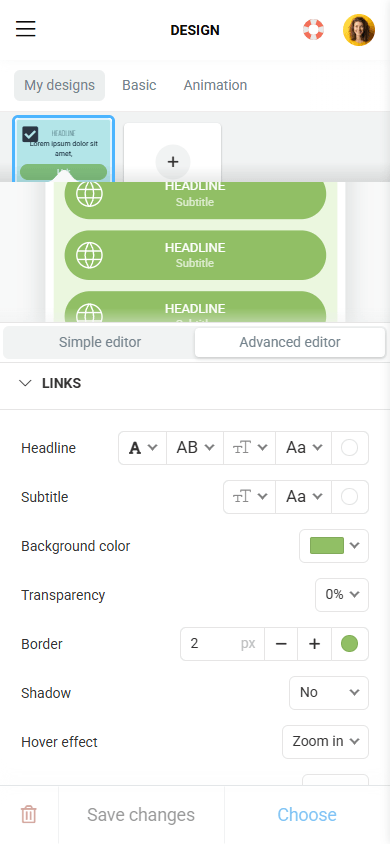
Task: Toggle the selected design checkbox
Action: [30, 134]
